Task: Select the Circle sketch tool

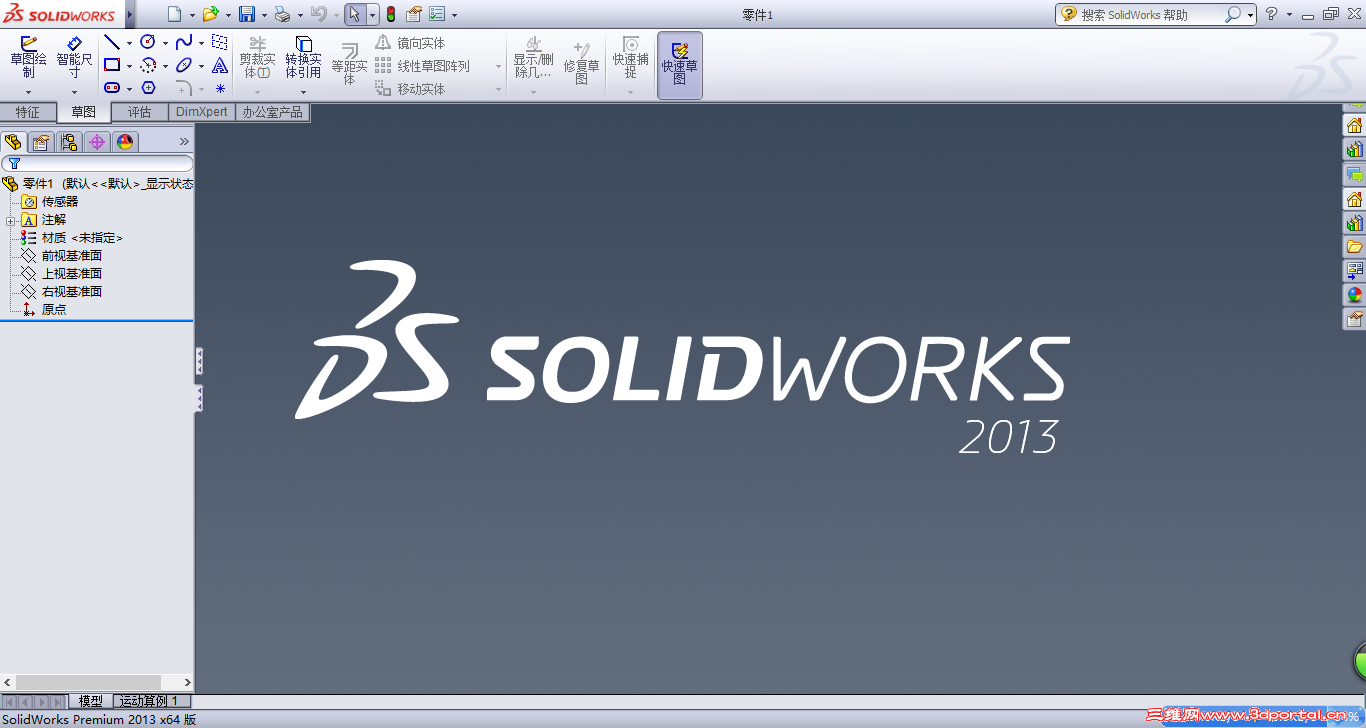Action: pyautogui.click(x=148, y=42)
